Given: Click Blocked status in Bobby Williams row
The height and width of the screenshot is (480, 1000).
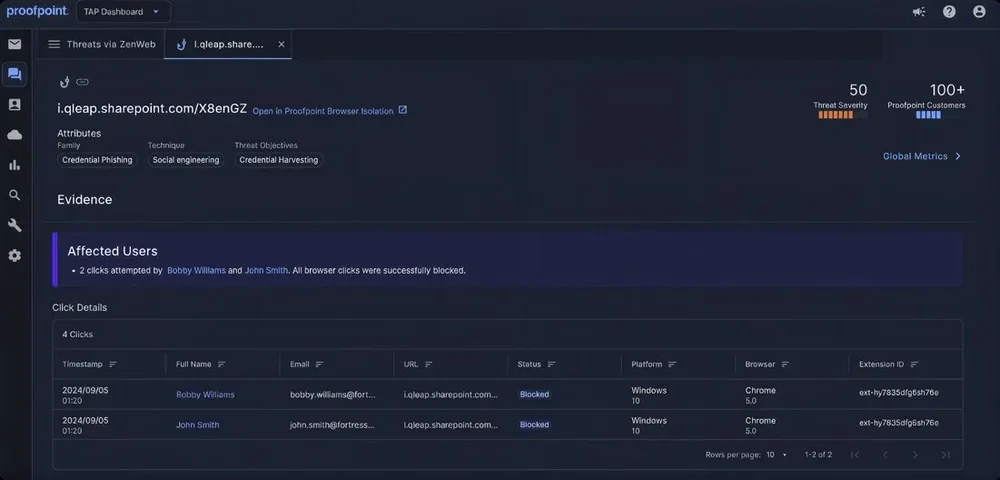Looking at the screenshot, I should 534,395.
